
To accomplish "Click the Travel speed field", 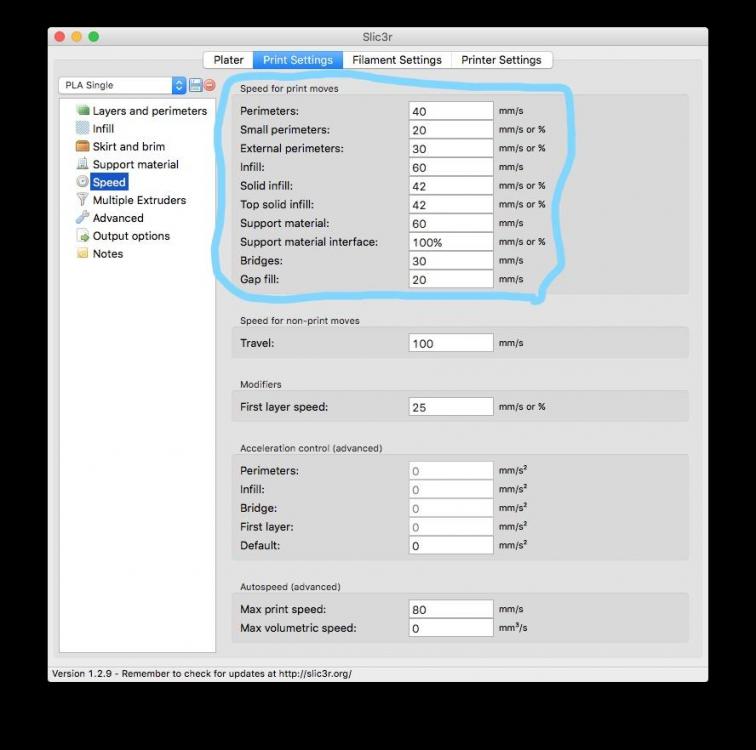I will click(451, 343).
